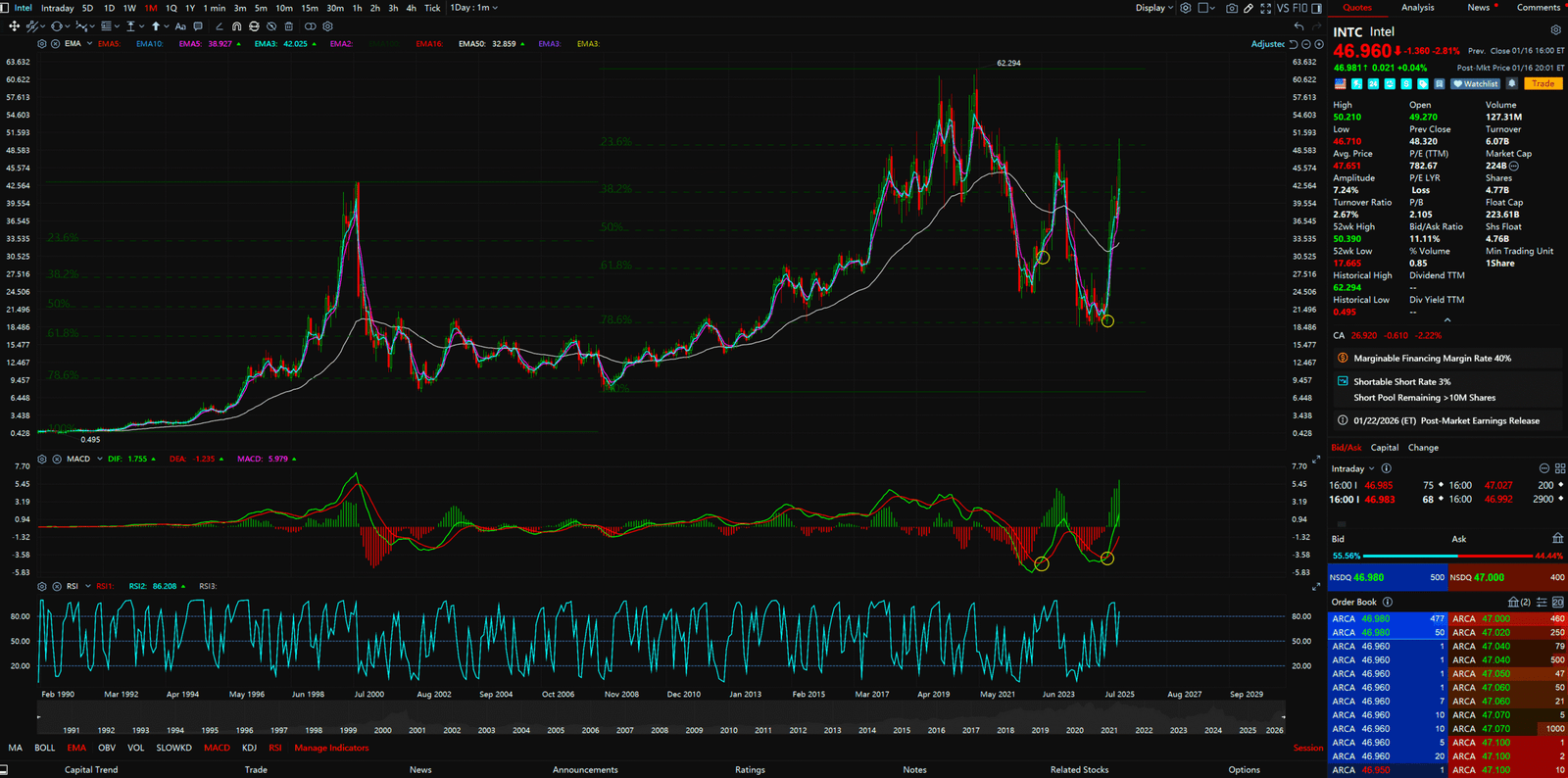This screenshot has width=1568, height=778.
Task: Undo the last drawing action
Action: point(1298,26)
